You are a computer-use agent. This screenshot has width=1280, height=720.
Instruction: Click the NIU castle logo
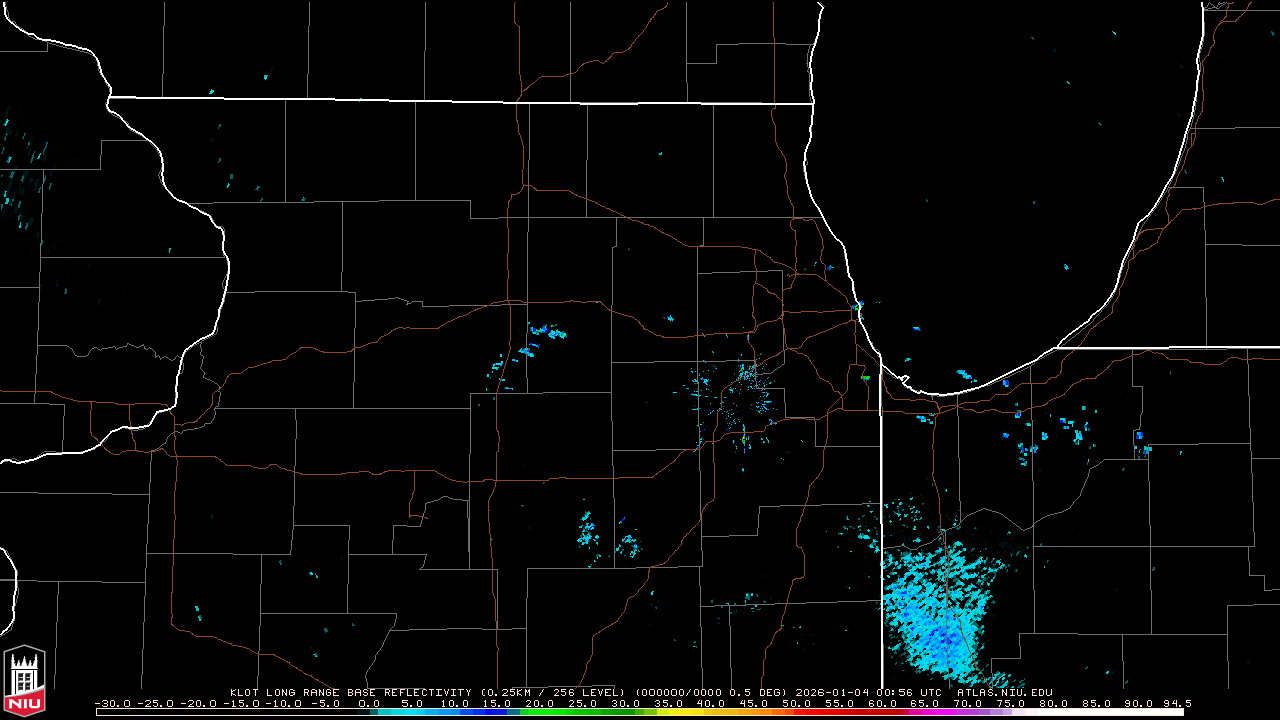pyautogui.click(x=24, y=676)
